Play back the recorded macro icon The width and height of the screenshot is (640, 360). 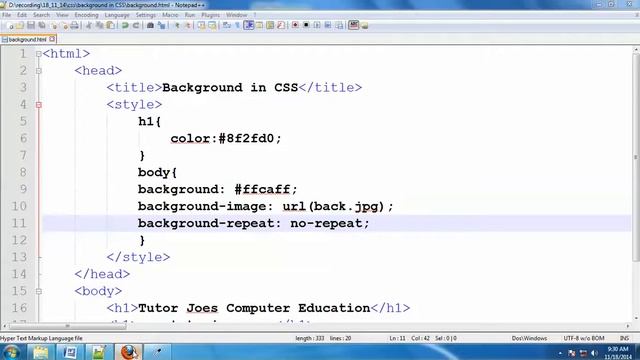[x=317, y=25]
